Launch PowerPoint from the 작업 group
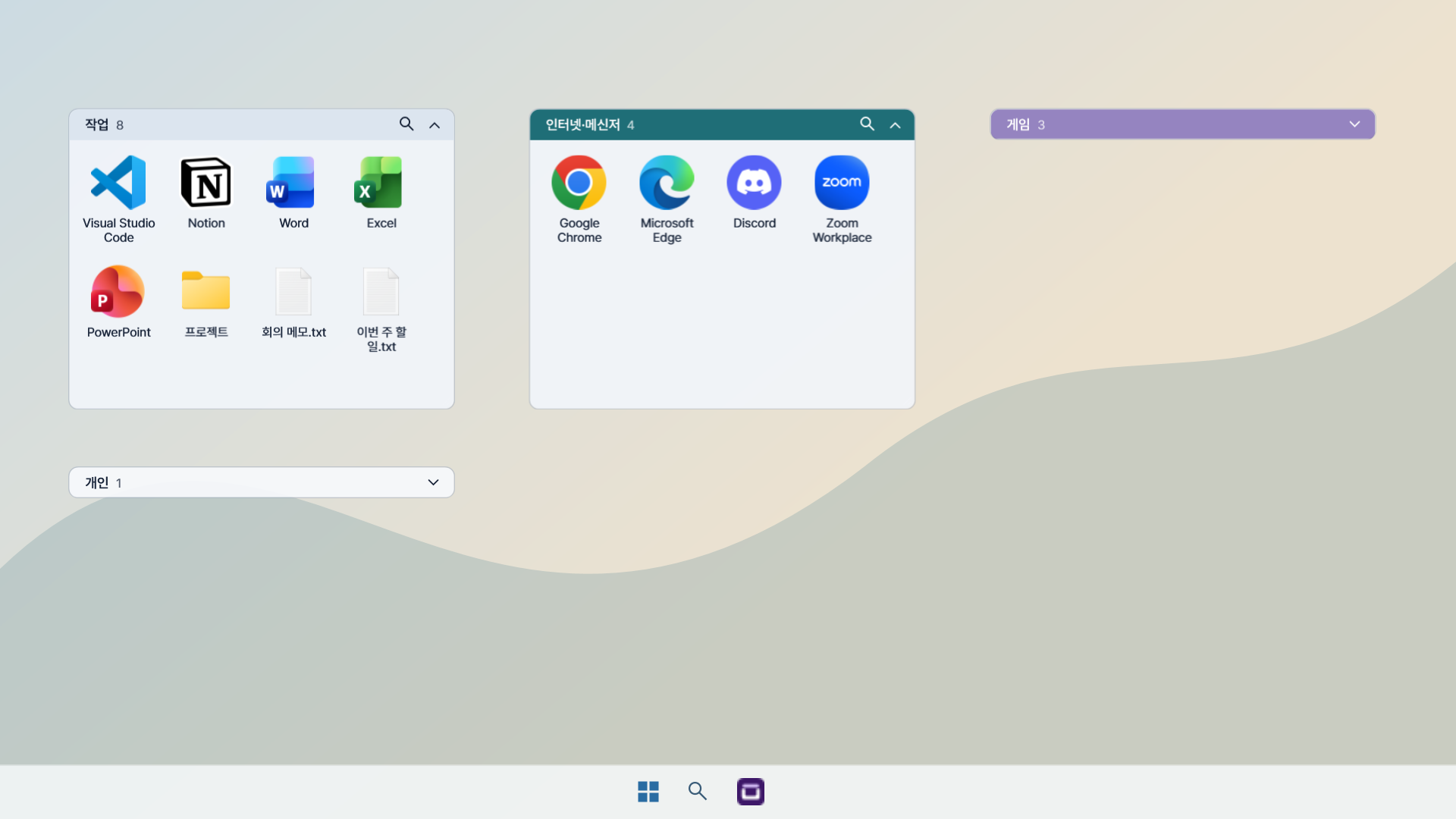Image resolution: width=1456 pixels, height=819 pixels. [x=118, y=292]
